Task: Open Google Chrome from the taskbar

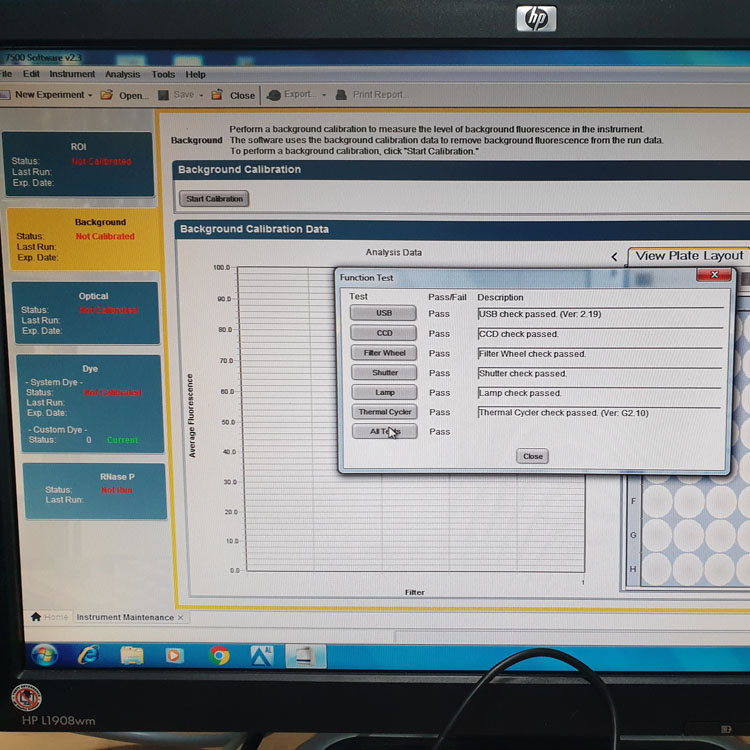Action: pyautogui.click(x=220, y=656)
